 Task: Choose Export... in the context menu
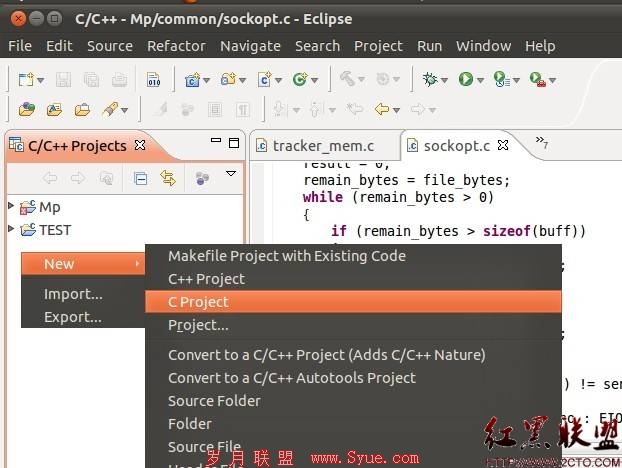tap(83, 317)
